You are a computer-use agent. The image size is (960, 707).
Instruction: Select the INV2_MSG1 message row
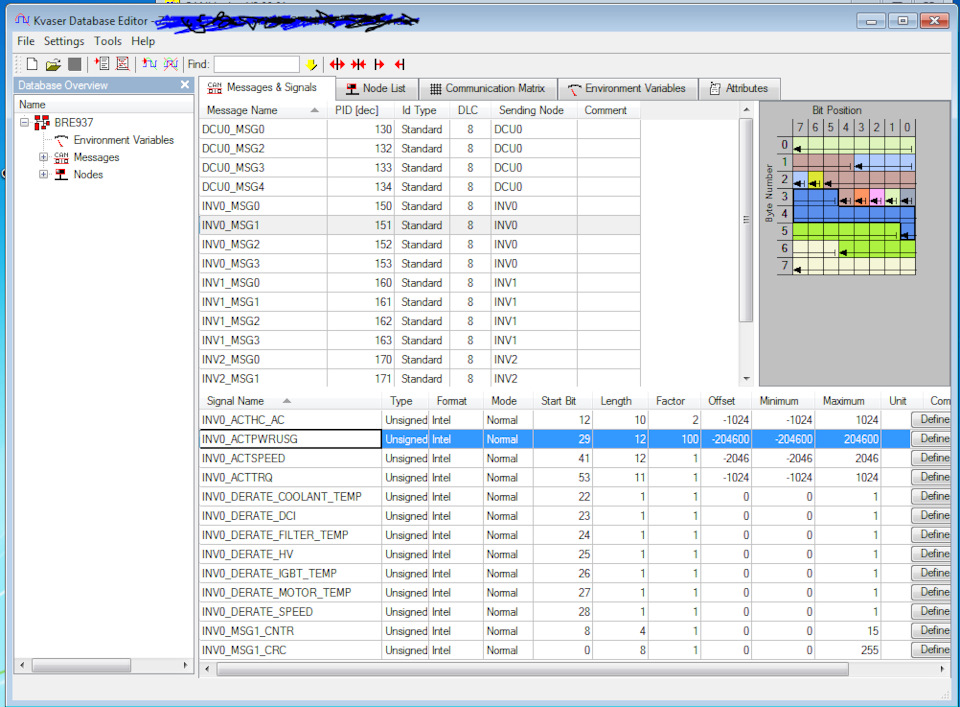coord(419,378)
